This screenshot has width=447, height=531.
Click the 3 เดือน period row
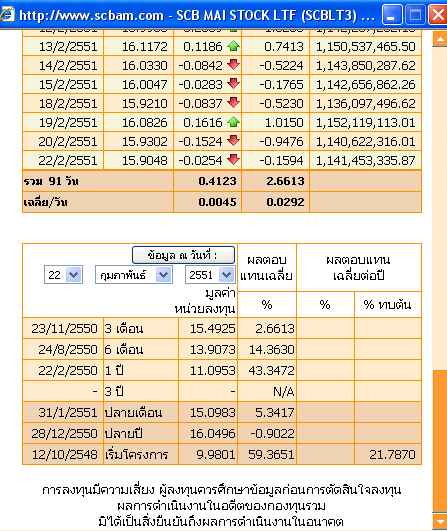tap(222, 328)
